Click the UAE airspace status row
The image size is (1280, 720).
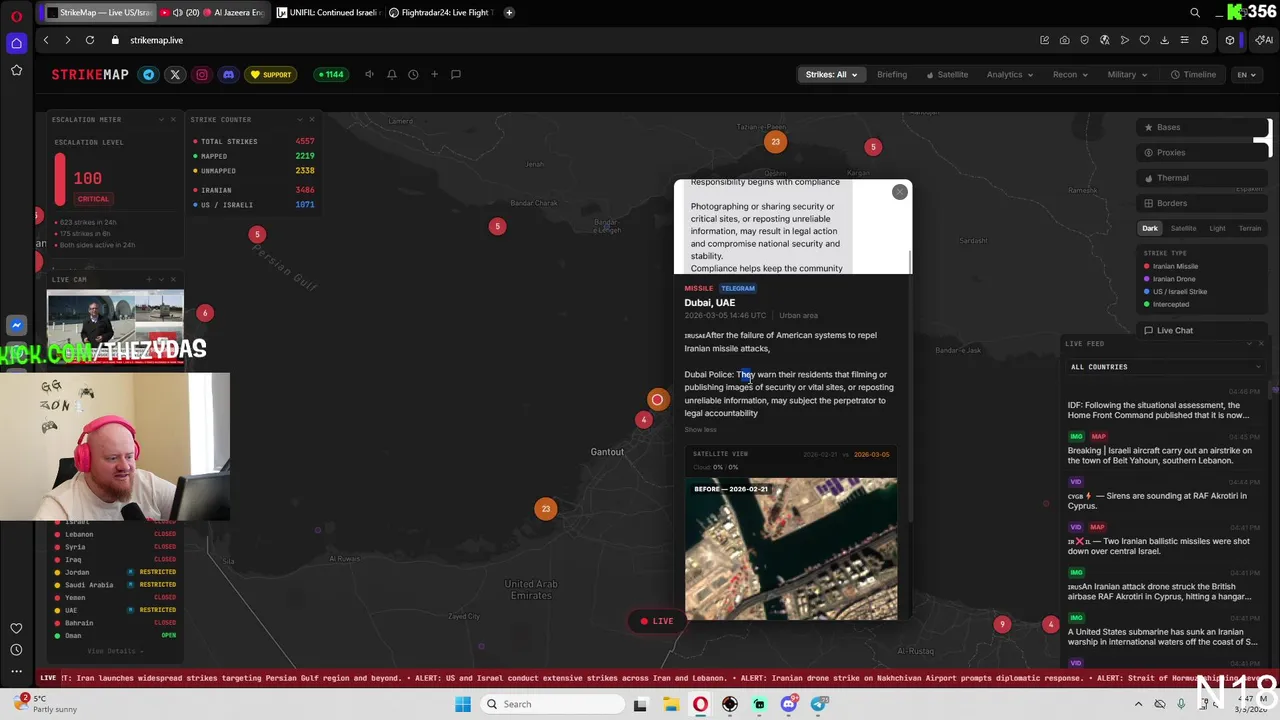(116, 610)
